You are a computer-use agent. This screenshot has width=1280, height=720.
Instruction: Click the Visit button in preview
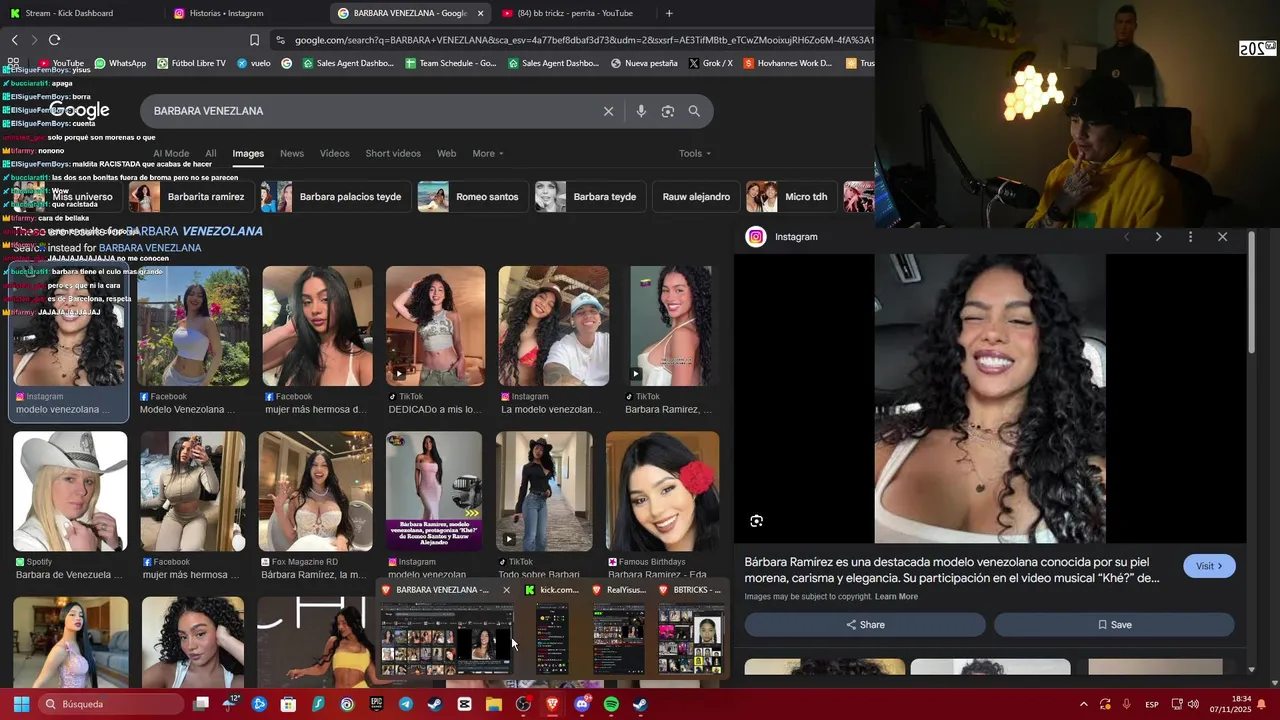[x=1209, y=566]
